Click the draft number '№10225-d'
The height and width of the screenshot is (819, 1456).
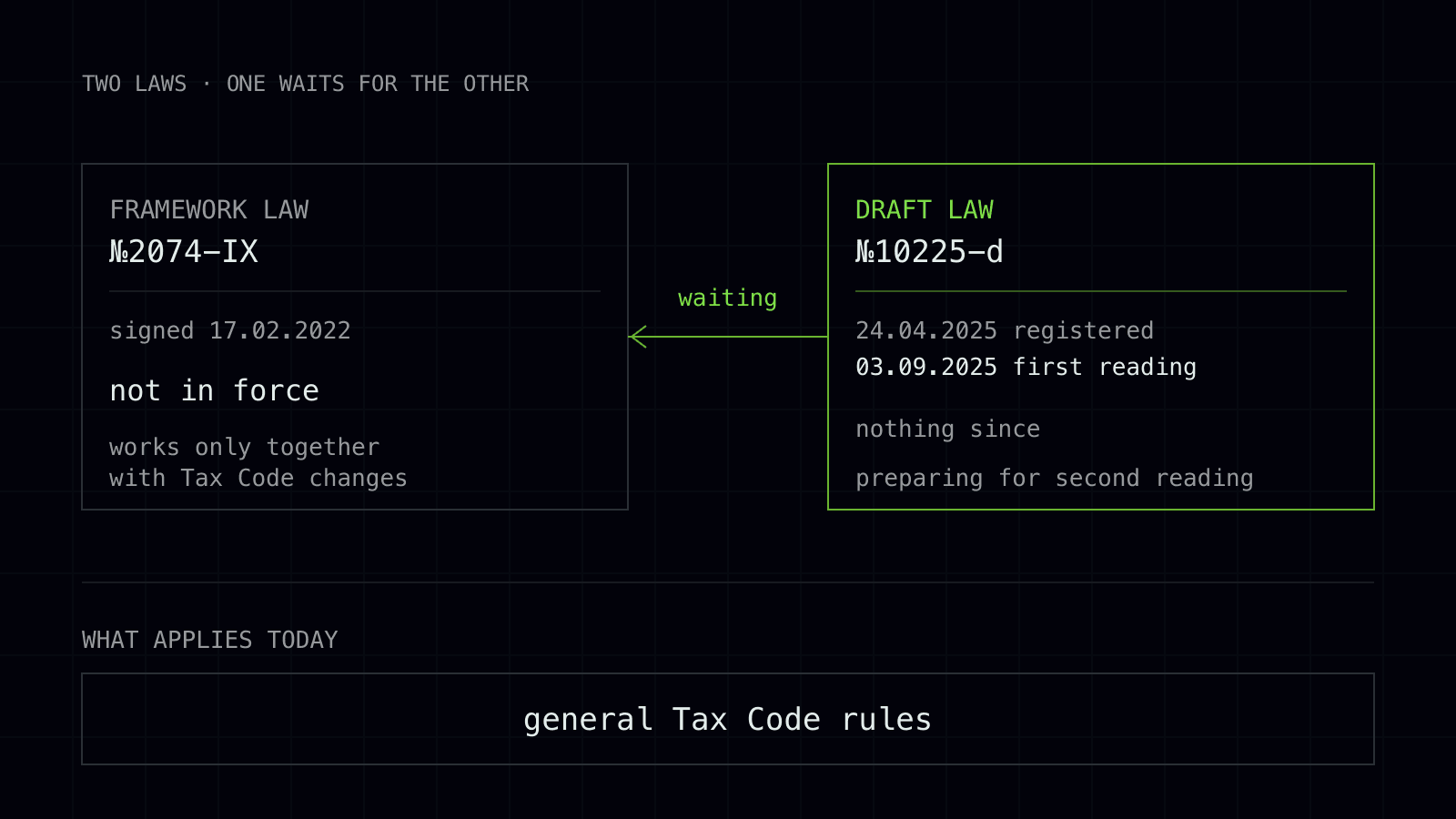pyautogui.click(x=929, y=252)
